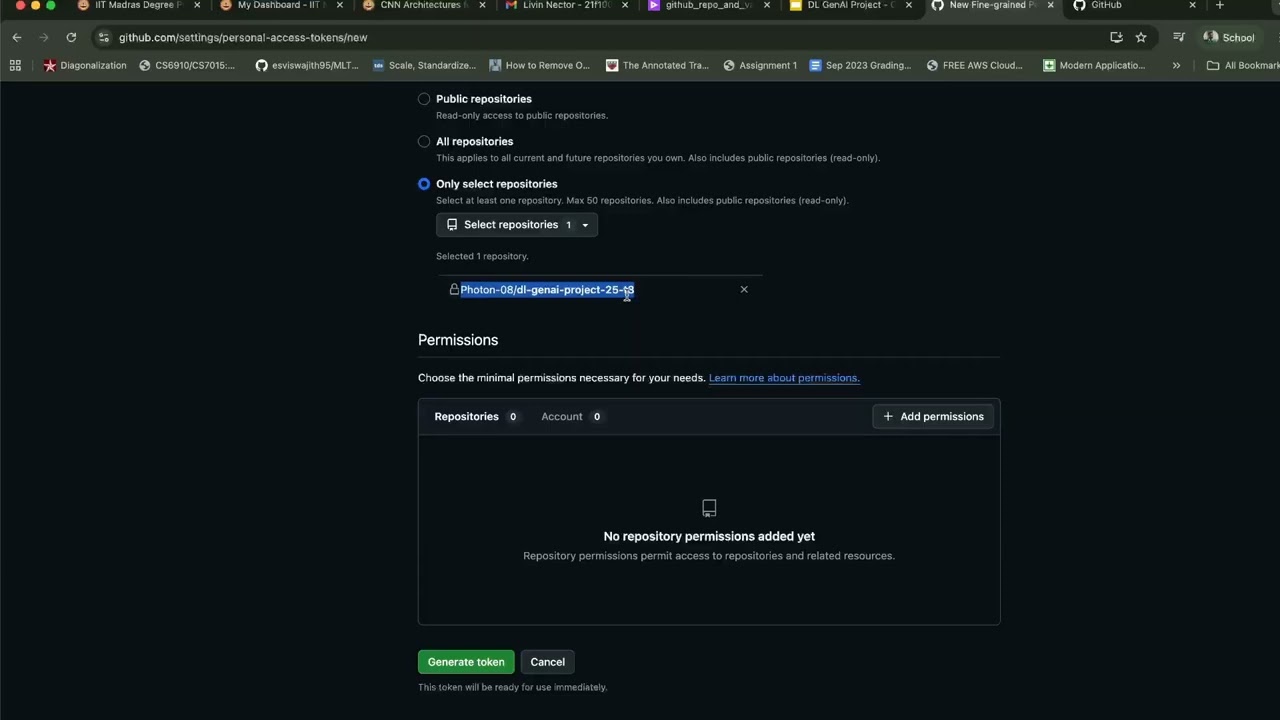
Task: Open the CS6910/CS7015 bookmark
Action: click(187, 65)
